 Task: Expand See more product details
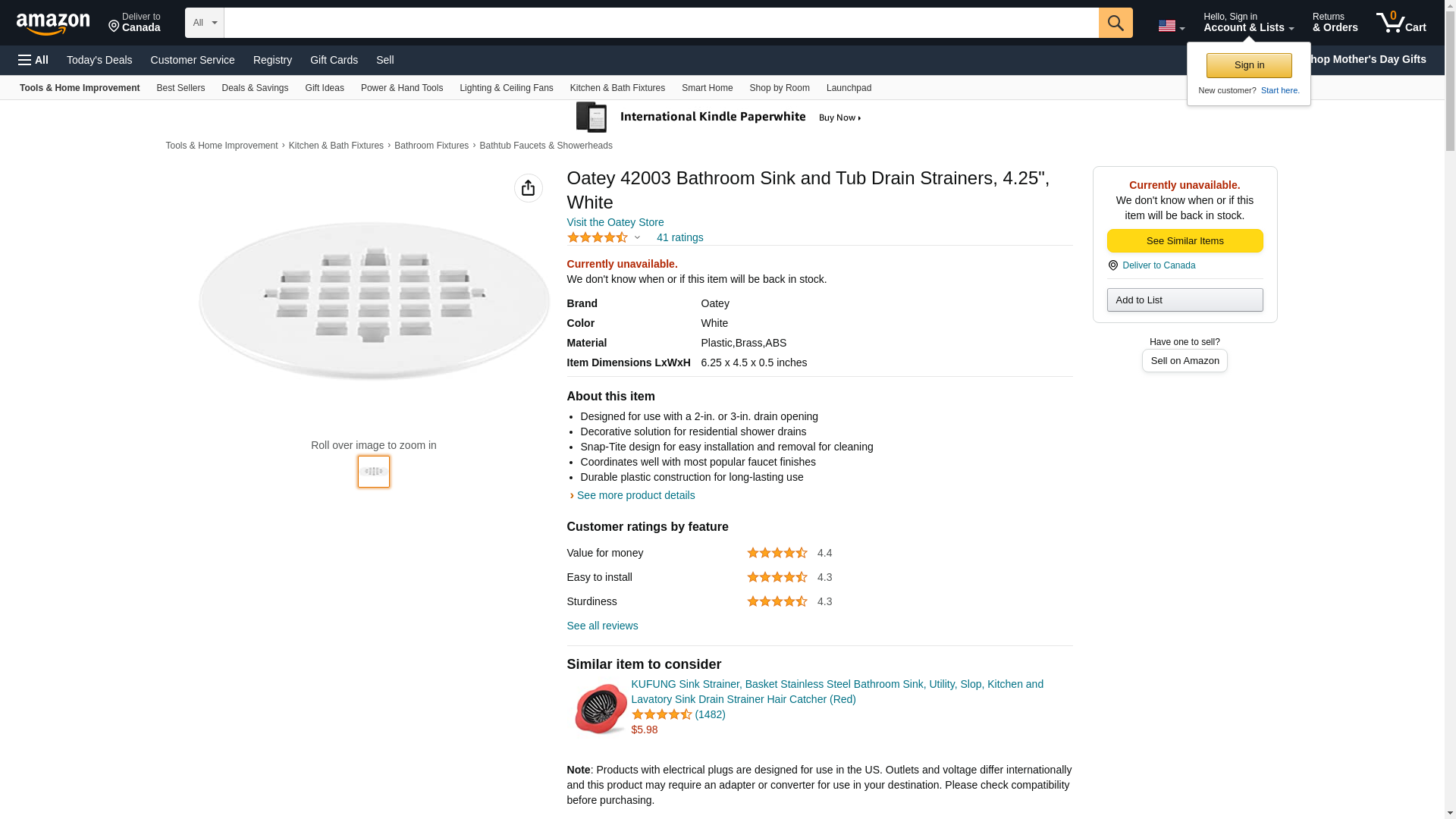tap(635, 495)
